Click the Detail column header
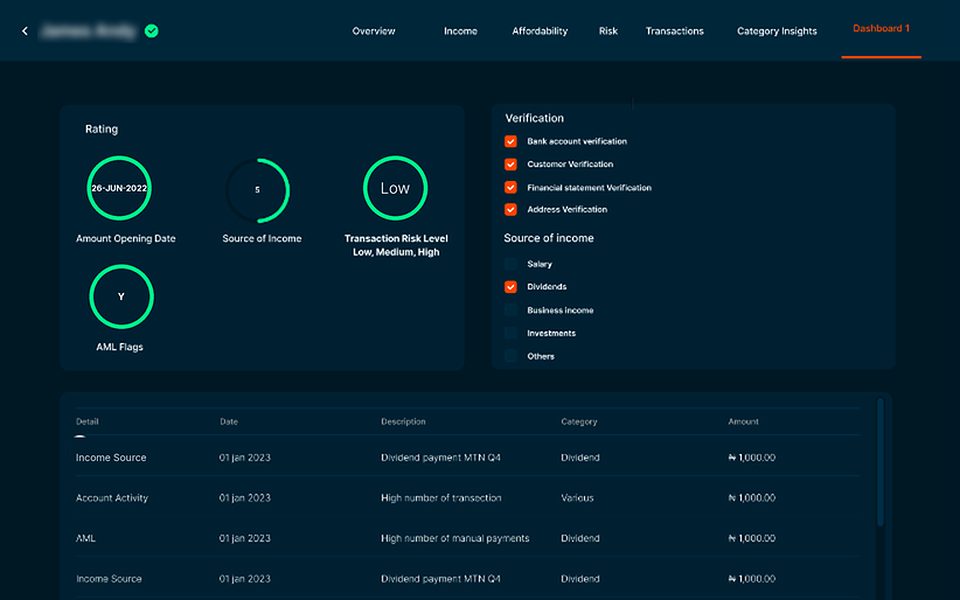960x600 pixels. coord(87,421)
